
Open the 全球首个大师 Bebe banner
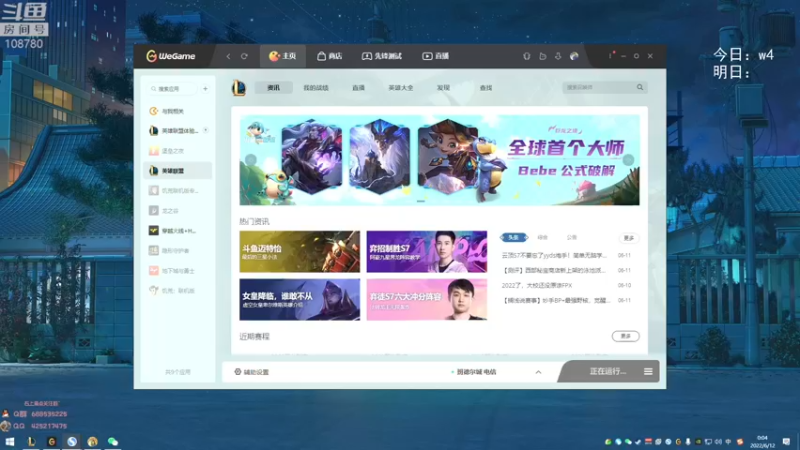[439, 160]
